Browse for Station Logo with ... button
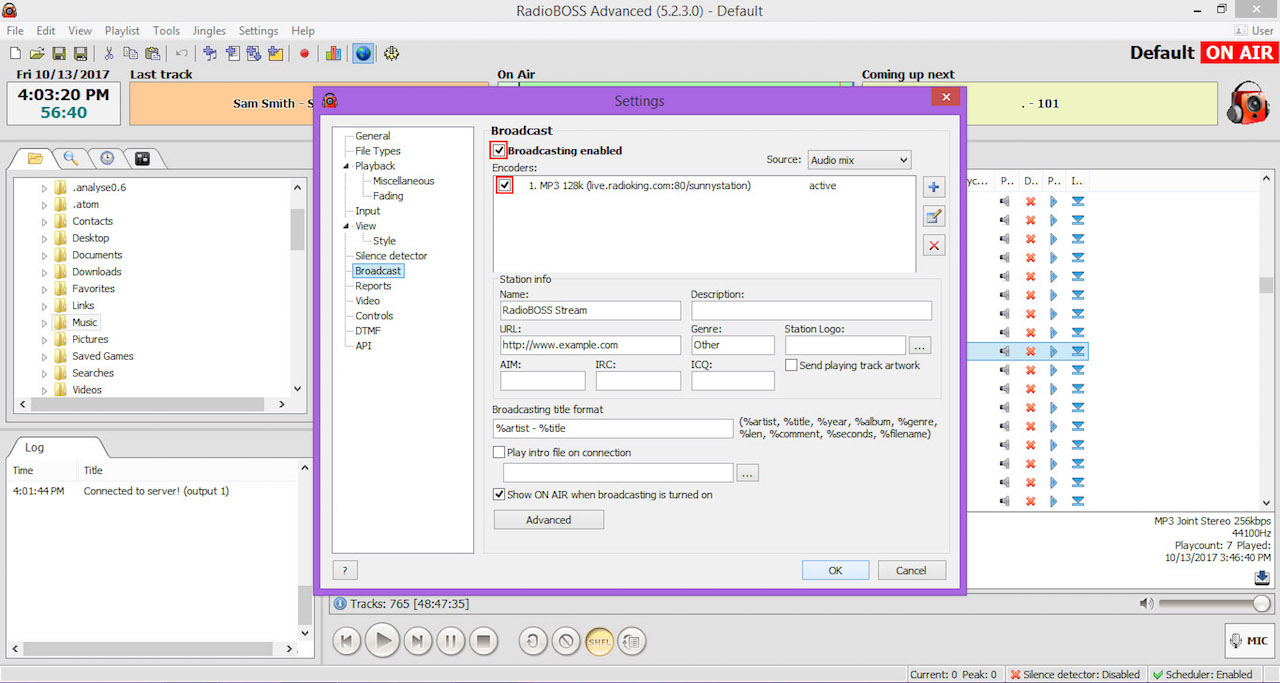 click(921, 345)
